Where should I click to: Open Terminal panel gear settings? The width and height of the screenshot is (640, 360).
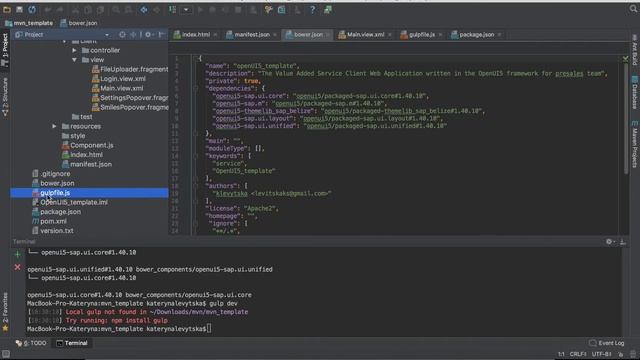pos(609,242)
